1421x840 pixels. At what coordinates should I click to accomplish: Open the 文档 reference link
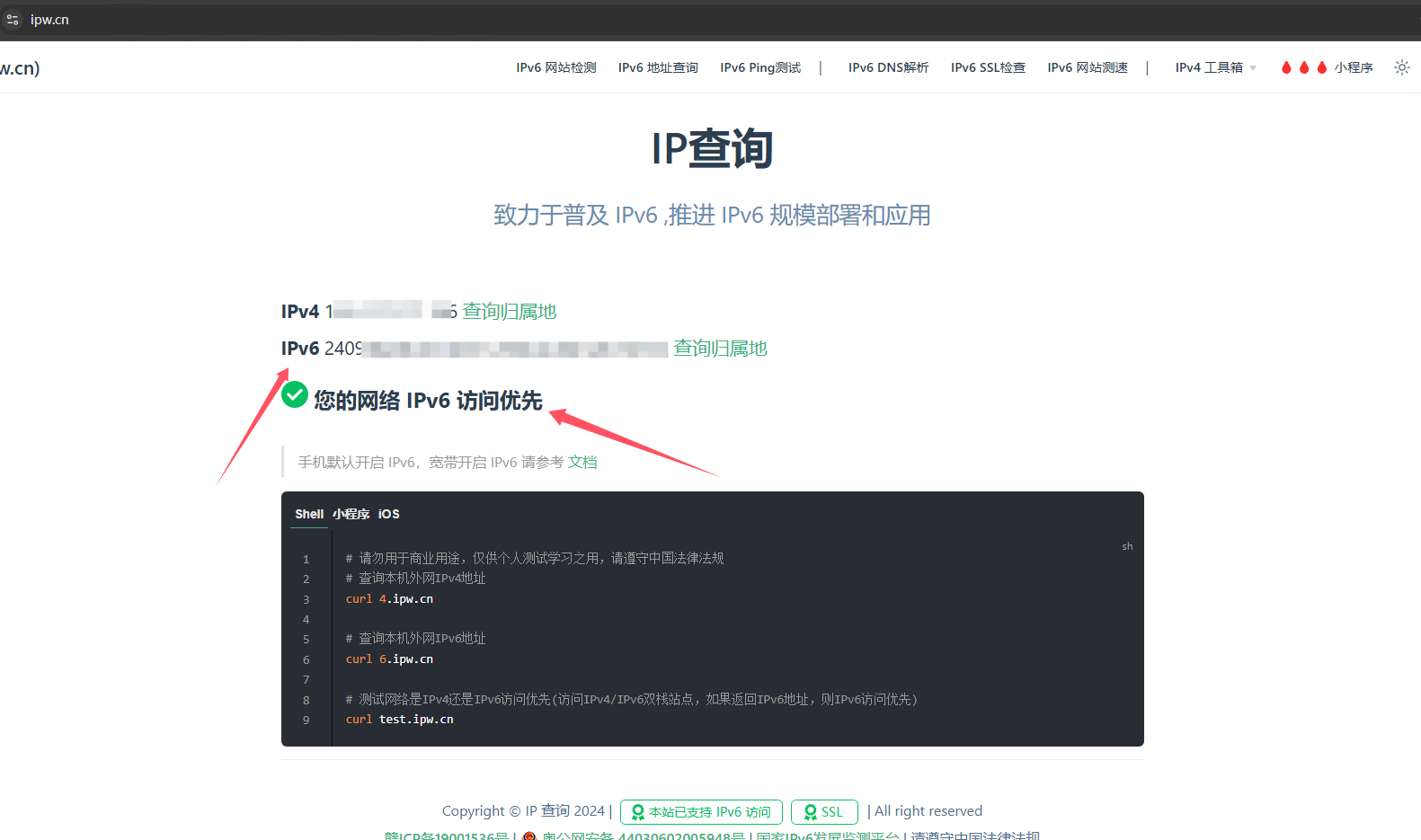pos(582,462)
